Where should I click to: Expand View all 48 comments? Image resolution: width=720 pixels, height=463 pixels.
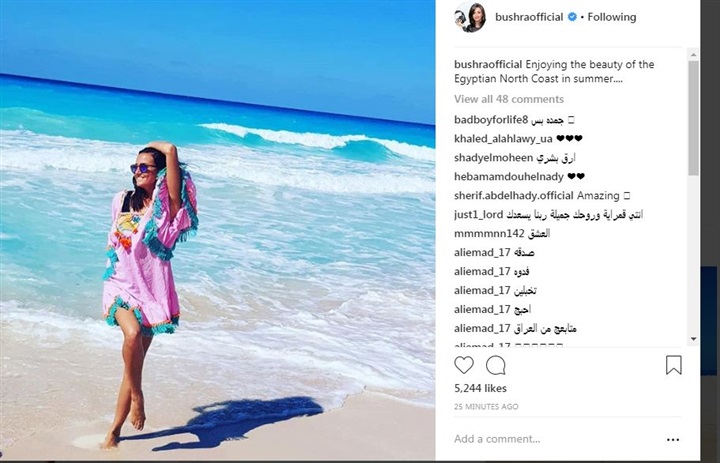point(509,99)
